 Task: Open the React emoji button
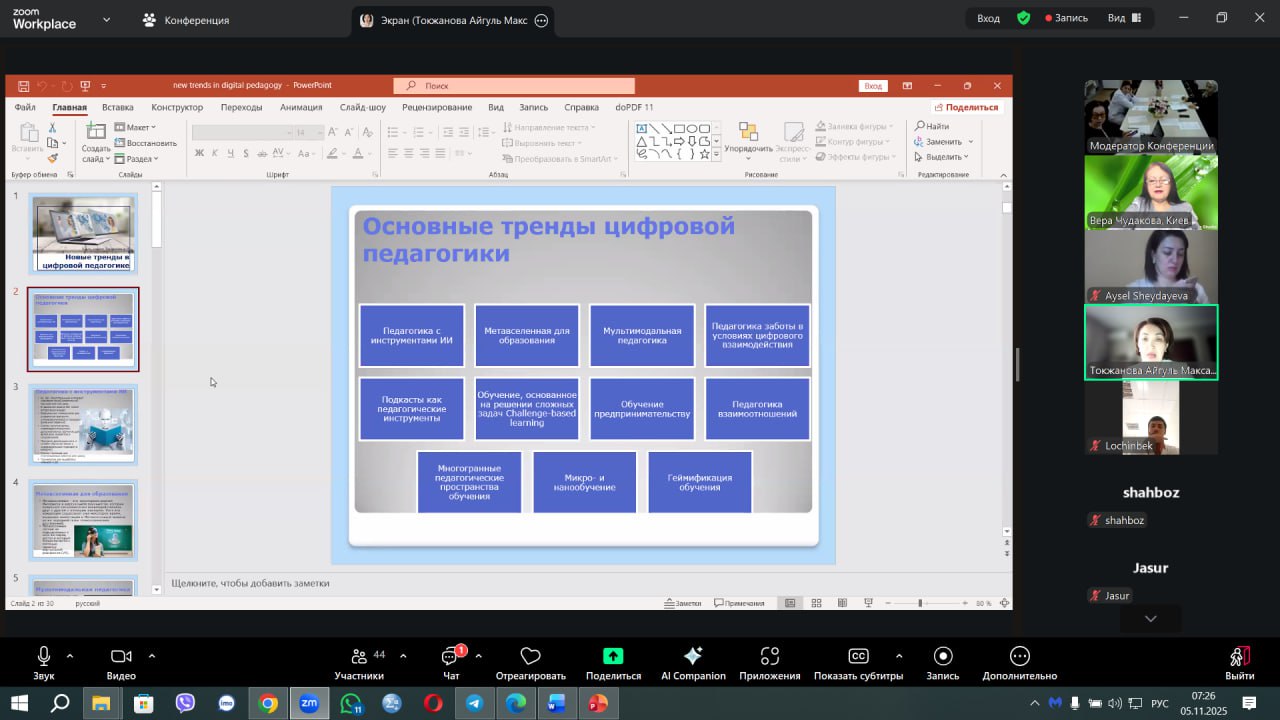coord(530,657)
